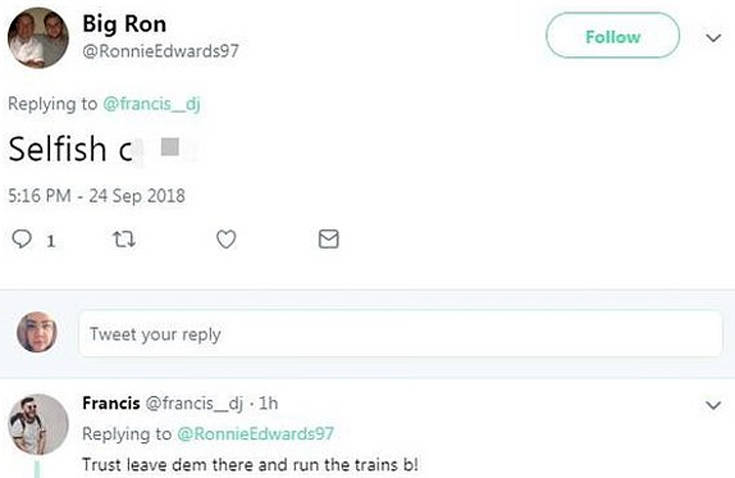This screenshot has width=735, height=478.
Task: Click your own avatar beside reply box
Action: (x=37, y=333)
